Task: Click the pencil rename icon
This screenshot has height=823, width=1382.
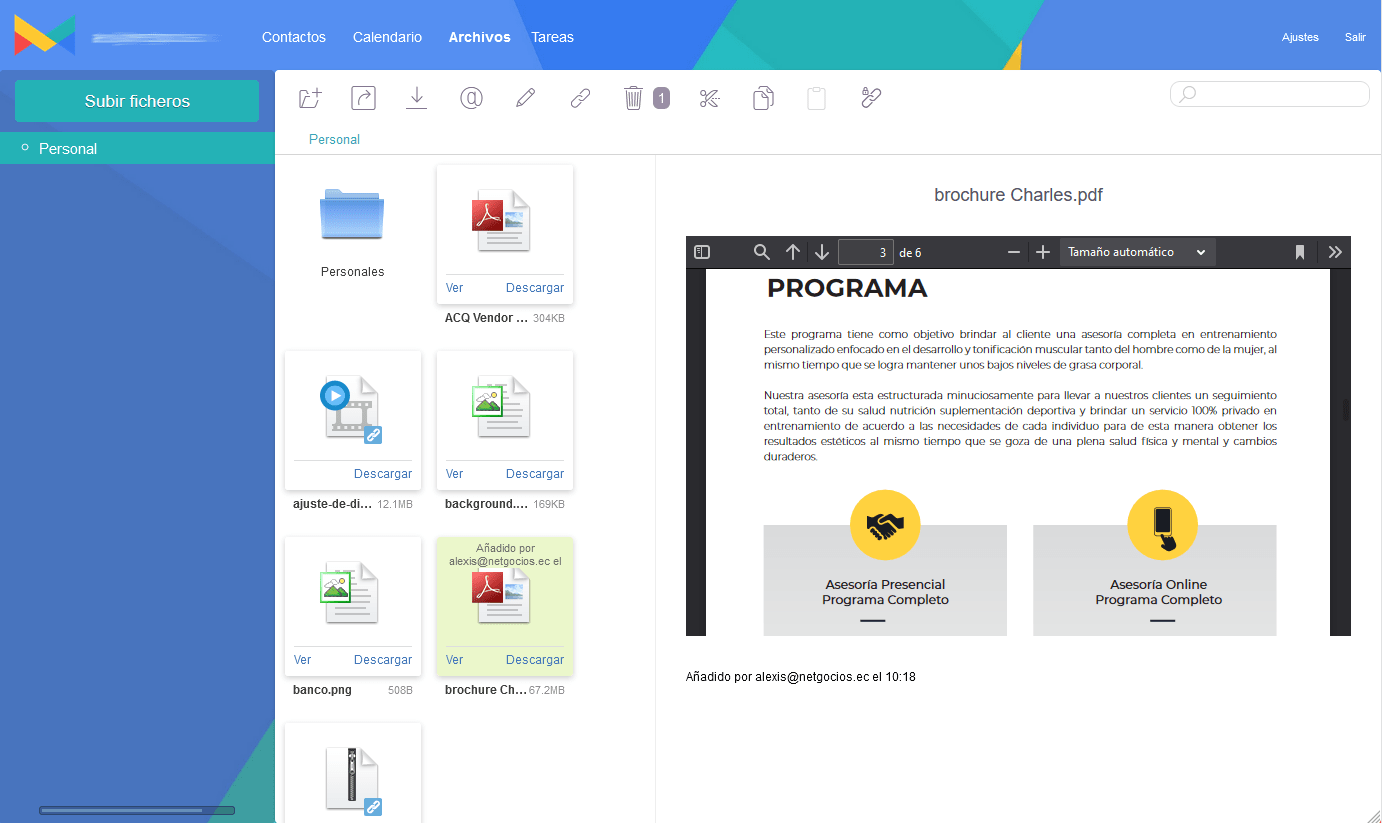Action: 525,98
